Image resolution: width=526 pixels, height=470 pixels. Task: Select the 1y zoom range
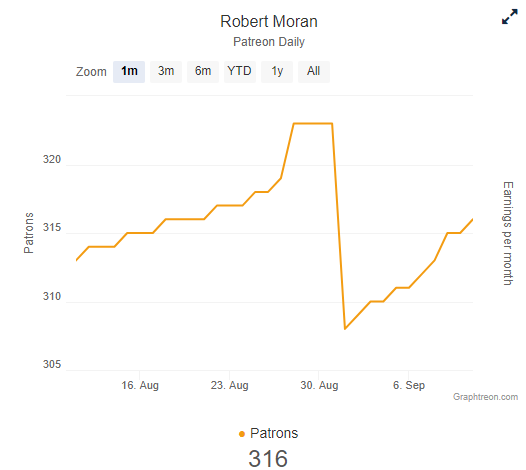[277, 71]
